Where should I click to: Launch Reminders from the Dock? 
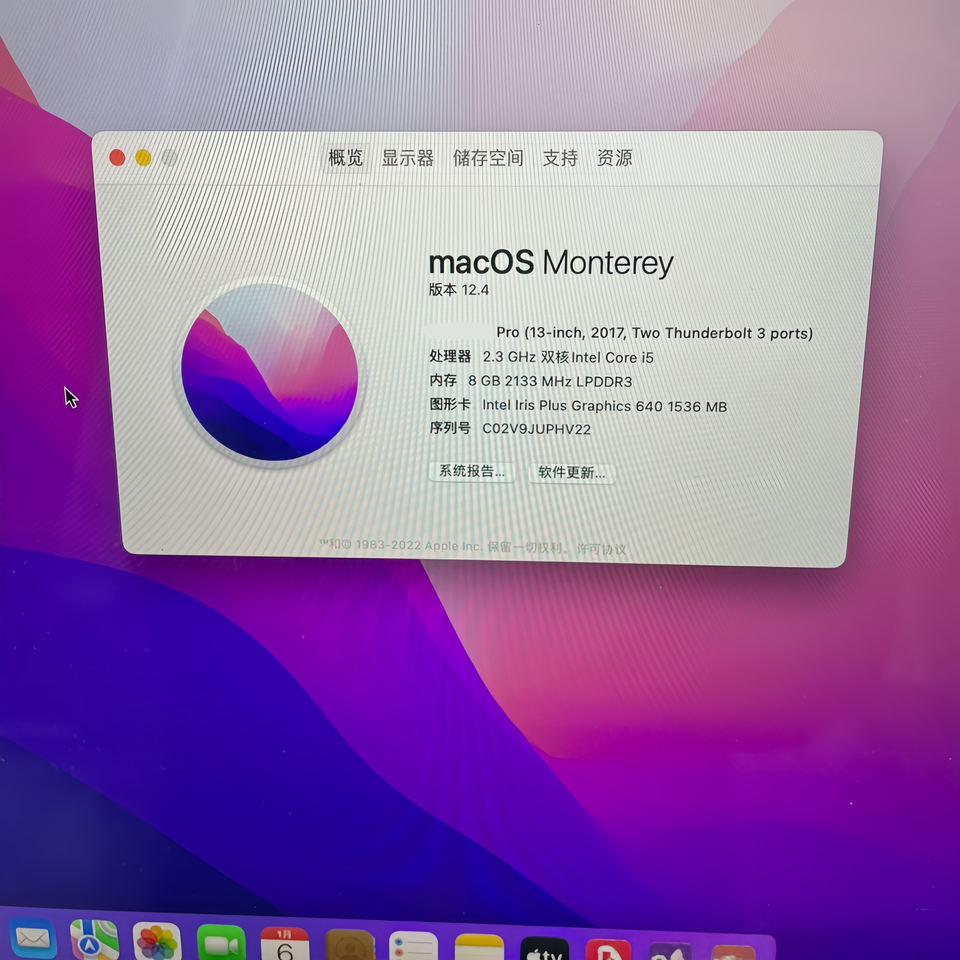[413, 947]
